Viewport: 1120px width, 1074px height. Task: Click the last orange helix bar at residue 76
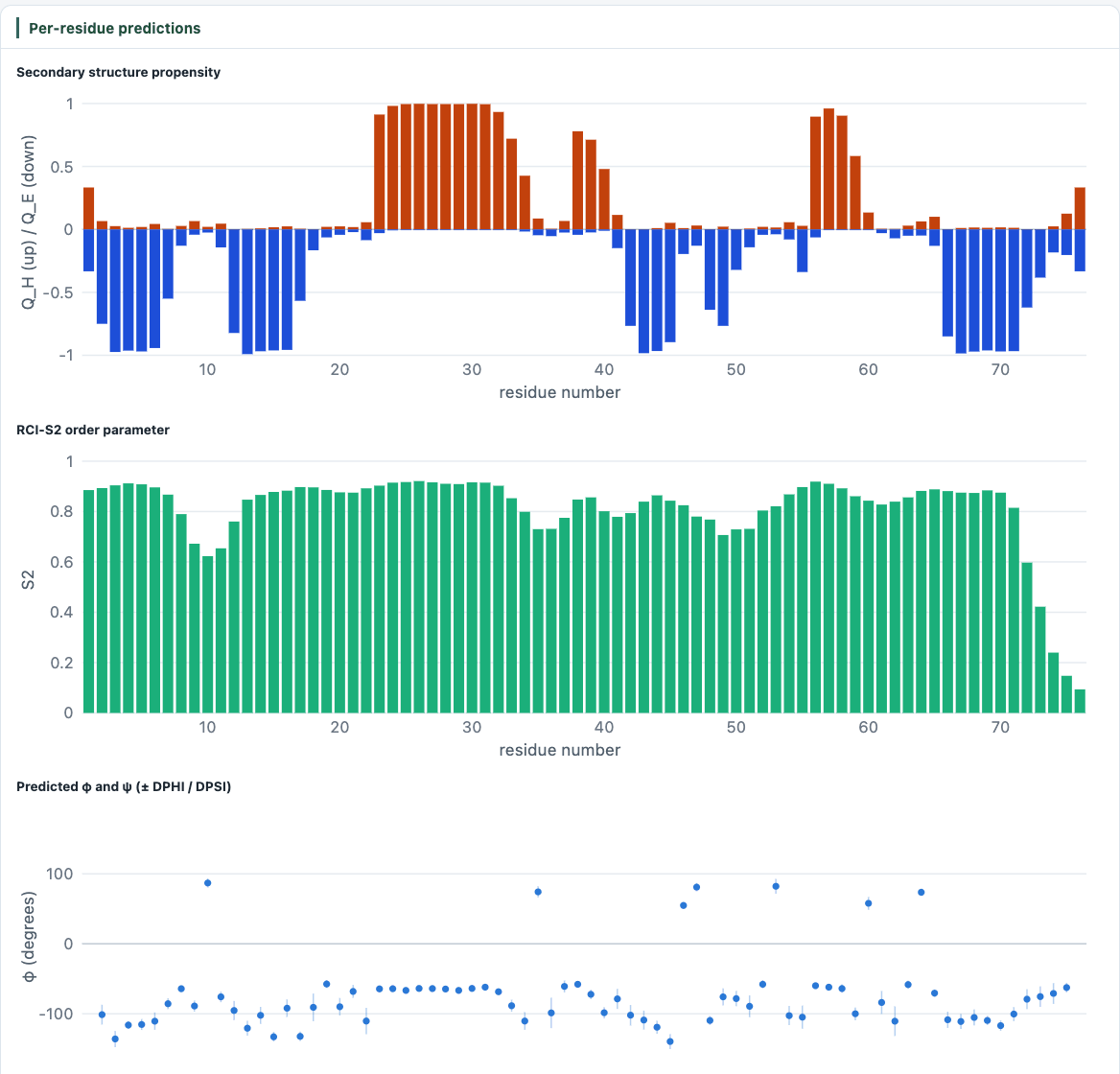1080,208
